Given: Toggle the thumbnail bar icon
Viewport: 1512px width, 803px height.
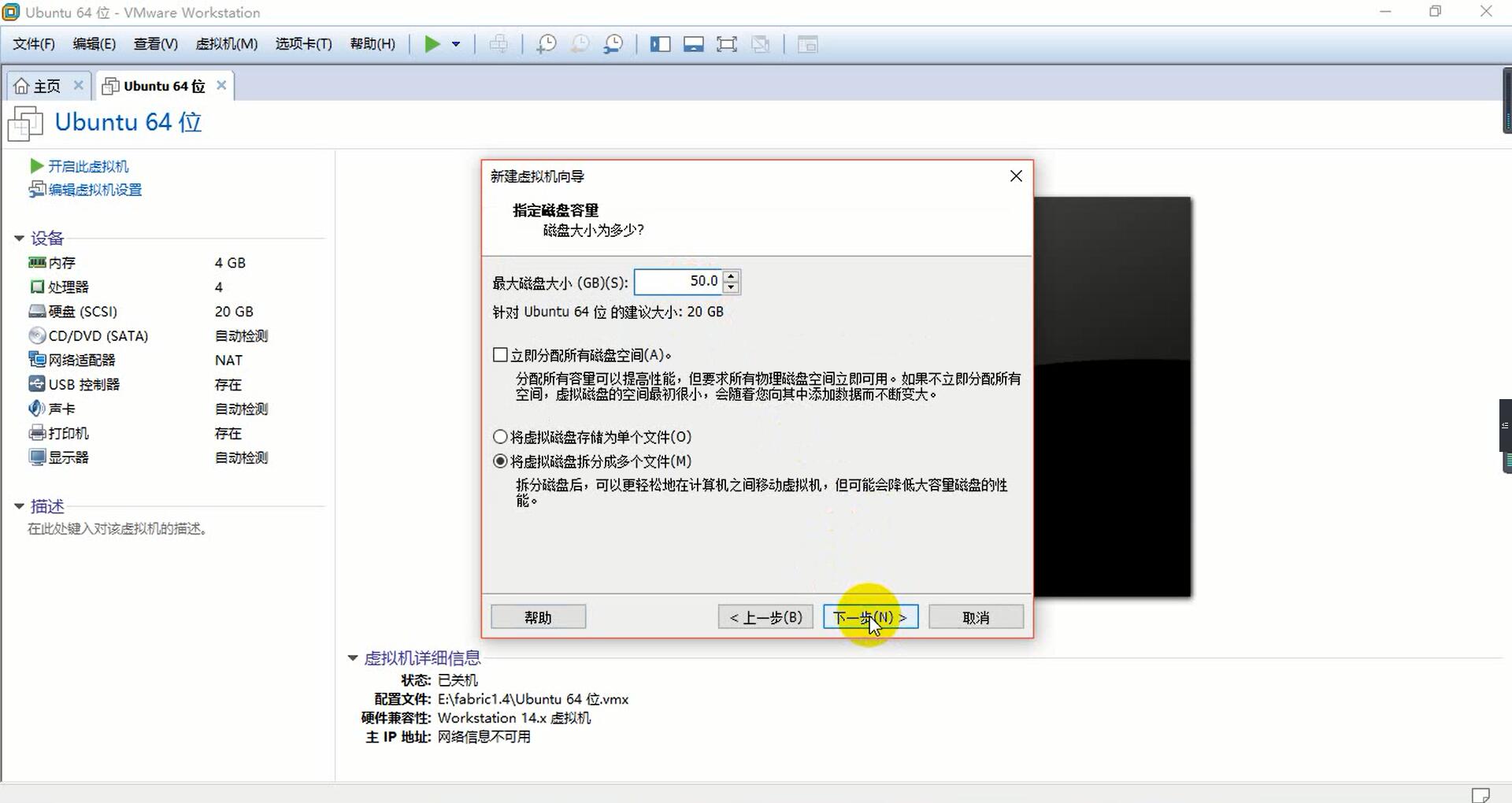Looking at the screenshot, I should [x=694, y=44].
